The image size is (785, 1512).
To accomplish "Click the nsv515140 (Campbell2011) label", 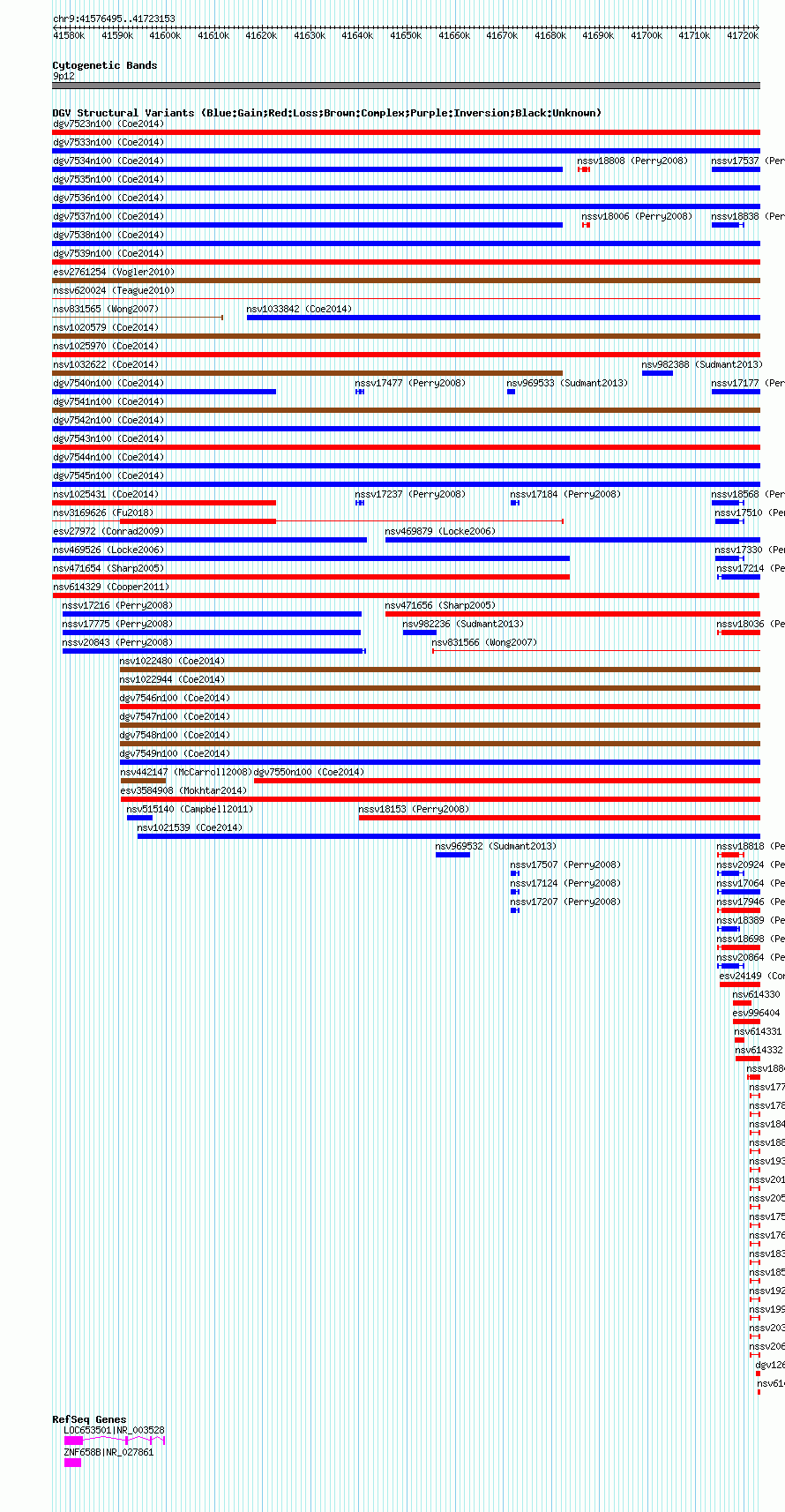I will pyautogui.click(x=190, y=809).
